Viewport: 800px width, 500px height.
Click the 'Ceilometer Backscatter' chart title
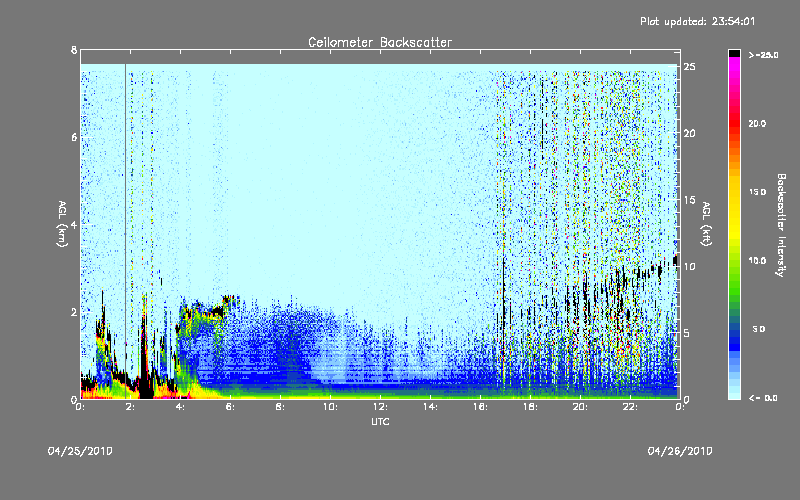tap(380, 42)
